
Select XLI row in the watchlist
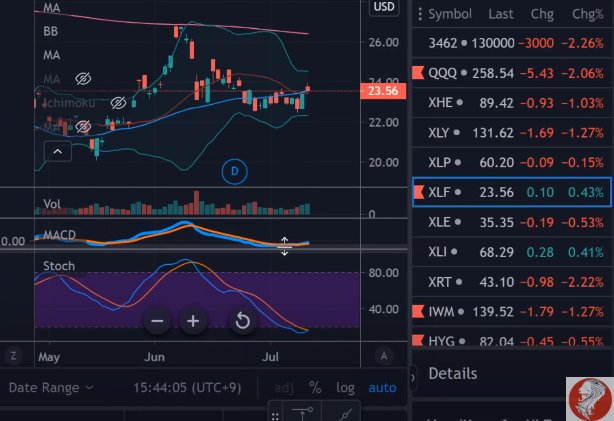[512, 252]
